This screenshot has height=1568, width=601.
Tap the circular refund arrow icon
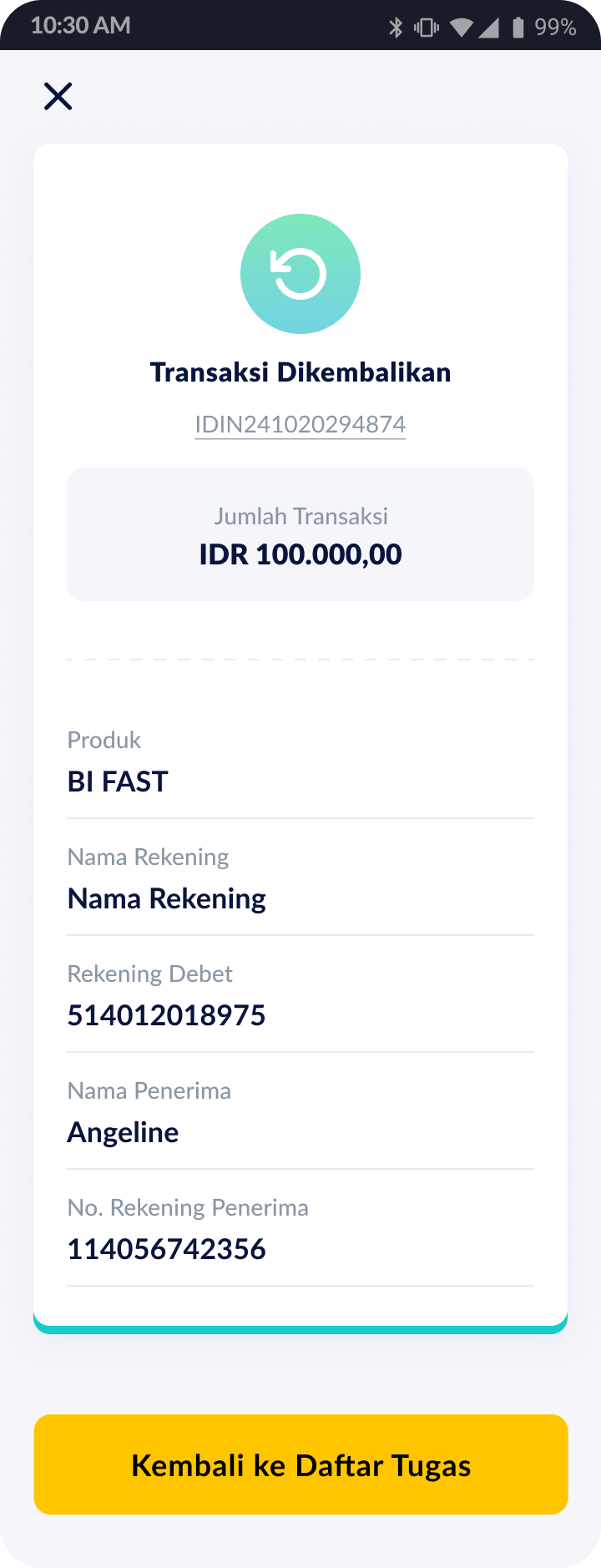[x=300, y=274]
